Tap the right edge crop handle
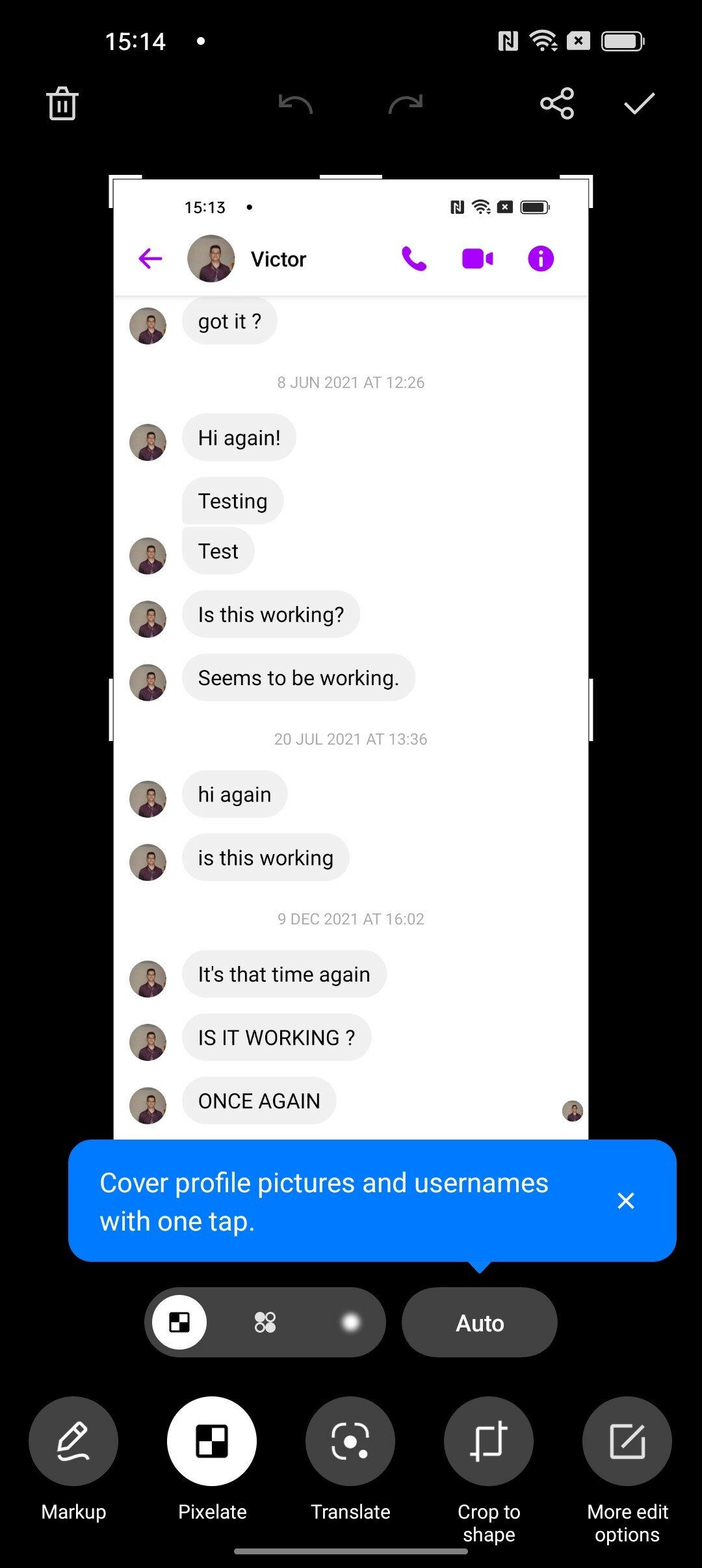 click(591, 710)
